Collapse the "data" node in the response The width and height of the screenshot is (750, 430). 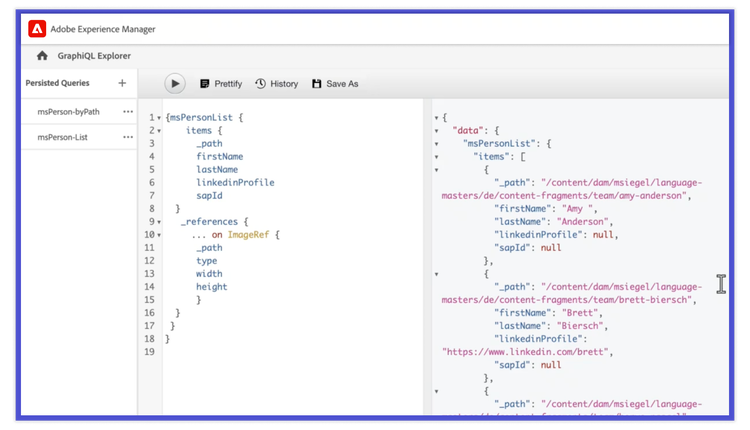(x=437, y=131)
